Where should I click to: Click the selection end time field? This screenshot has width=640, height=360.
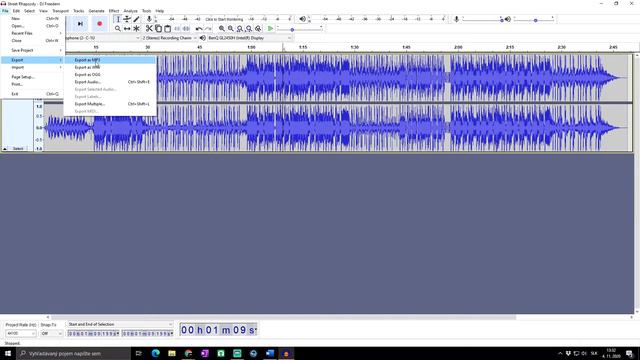[x=147, y=334]
